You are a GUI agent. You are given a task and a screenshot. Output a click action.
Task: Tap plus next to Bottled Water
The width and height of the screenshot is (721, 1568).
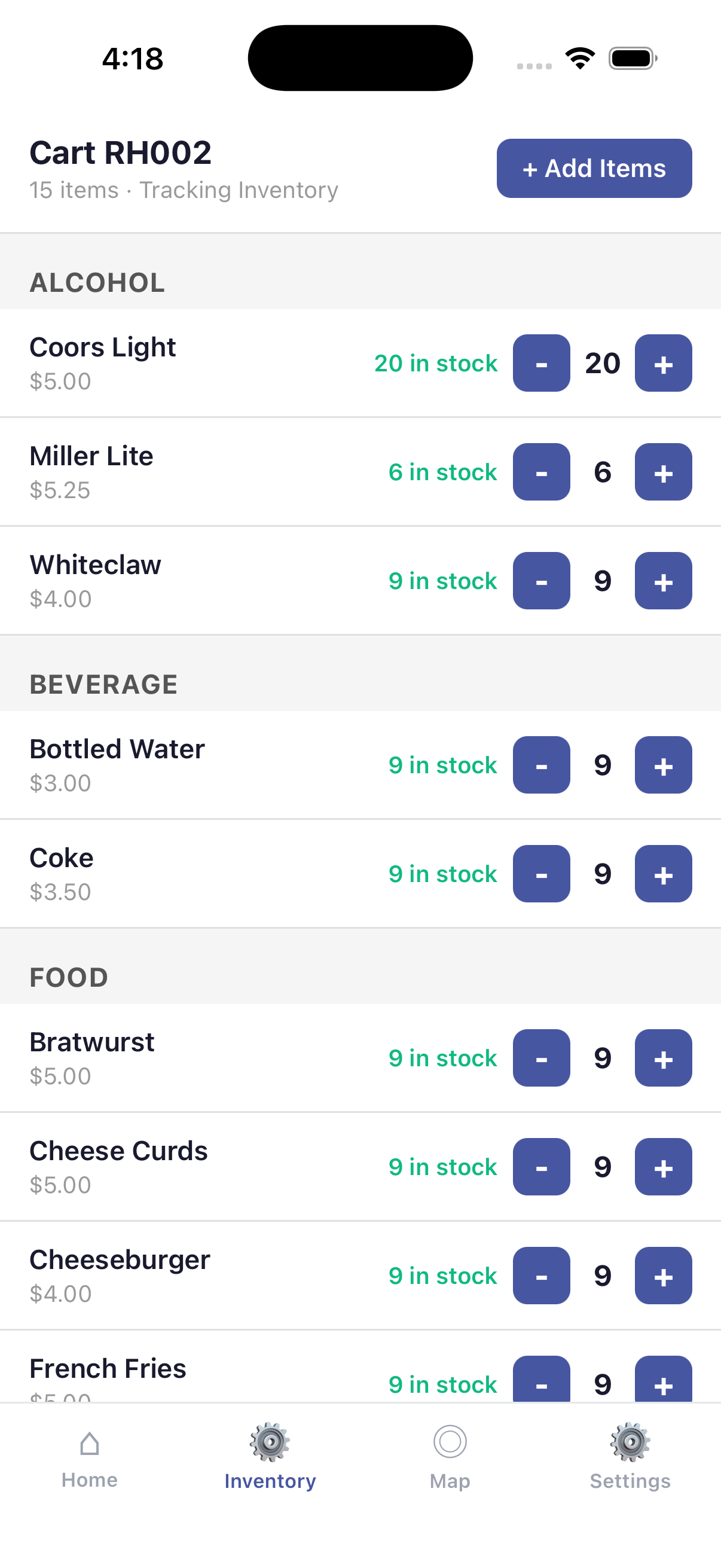[x=662, y=765]
